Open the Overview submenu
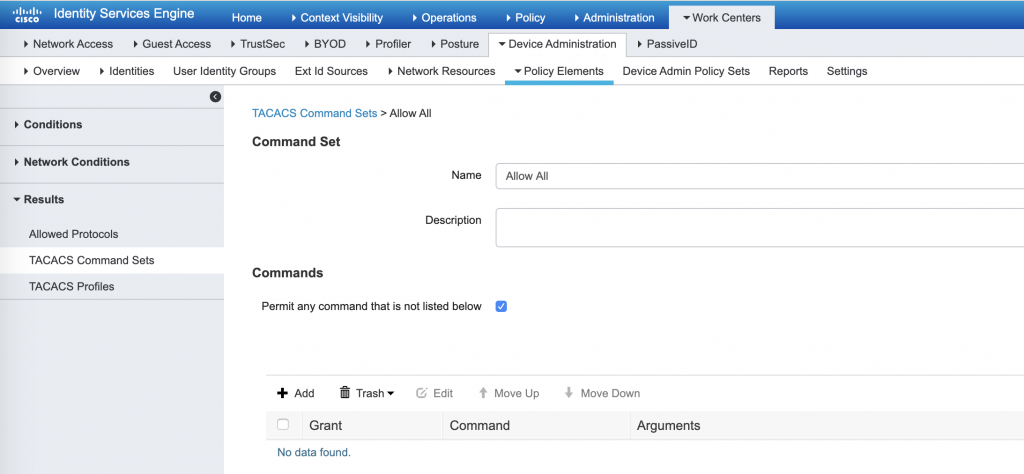The image size is (1024, 474). coord(52,71)
